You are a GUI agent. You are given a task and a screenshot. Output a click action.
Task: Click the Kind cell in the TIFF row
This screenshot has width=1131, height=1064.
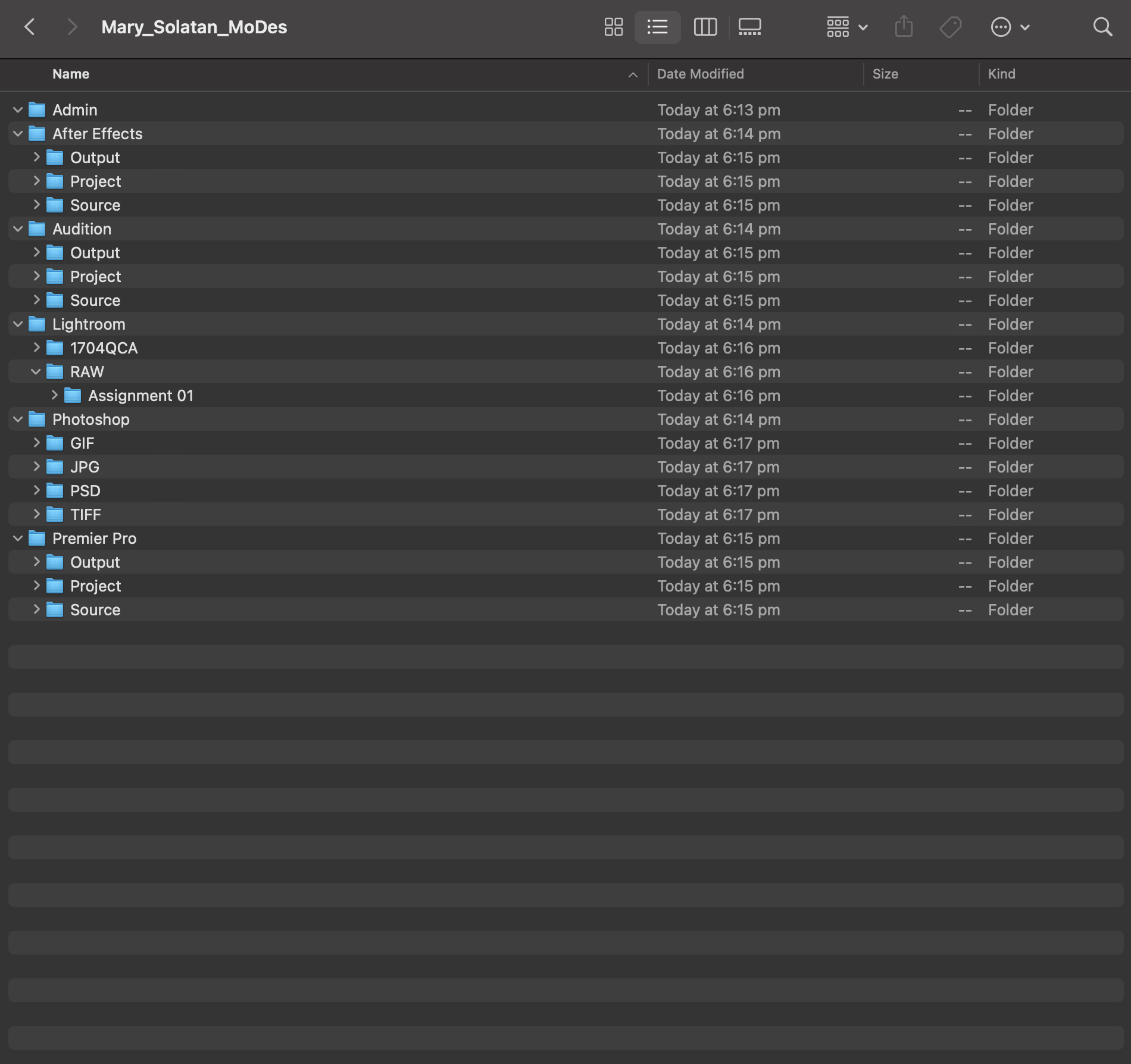pyautogui.click(x=1011, y=515)
